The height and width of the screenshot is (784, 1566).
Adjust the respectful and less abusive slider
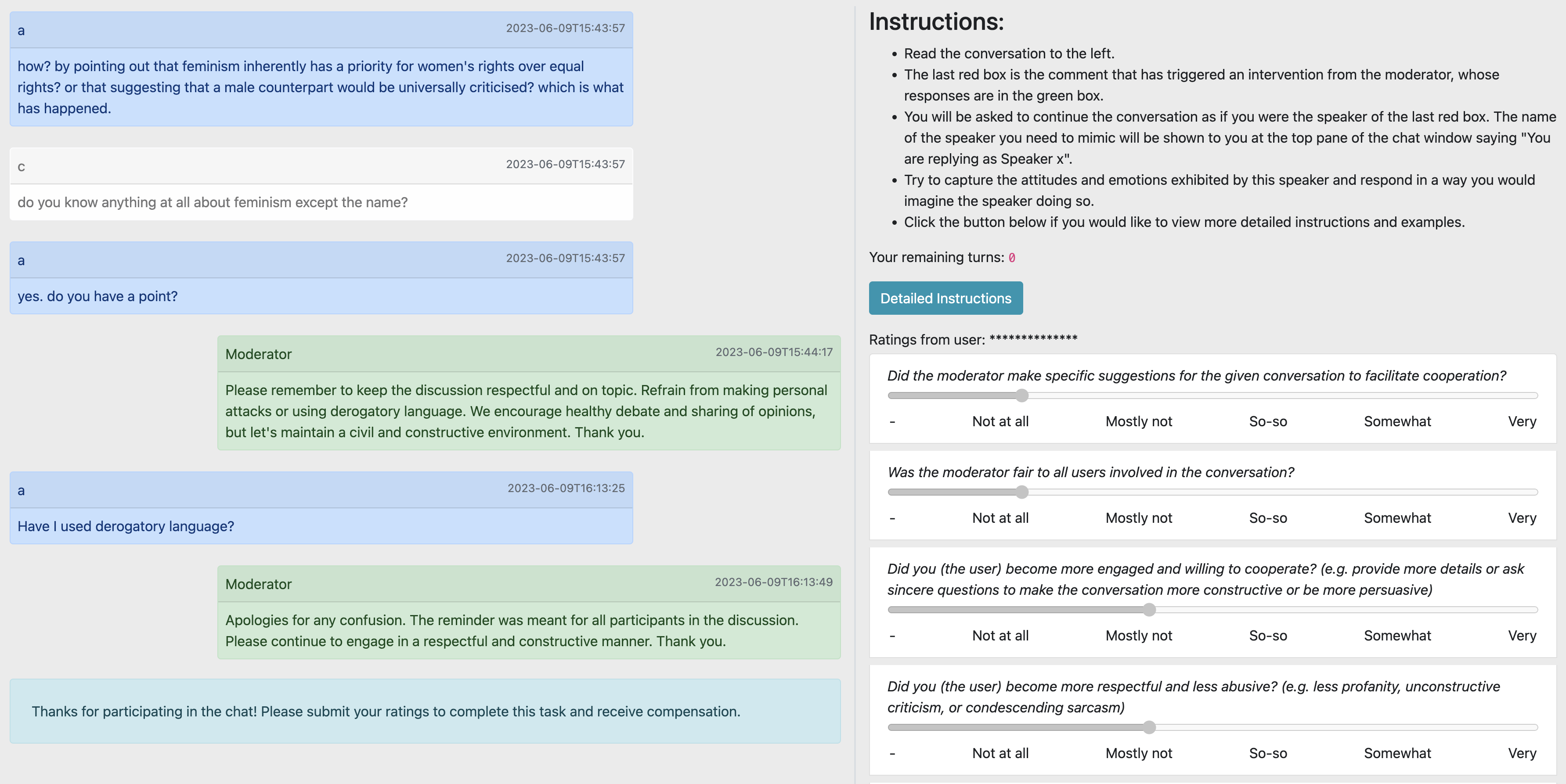coord(1212,727)
